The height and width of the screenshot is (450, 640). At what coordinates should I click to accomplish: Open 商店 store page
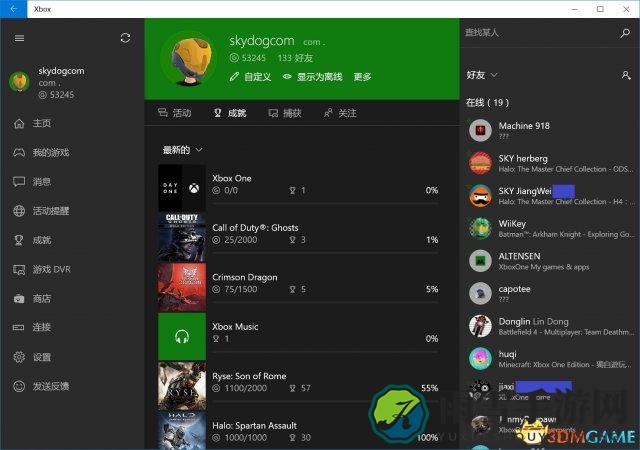(42, 299)
